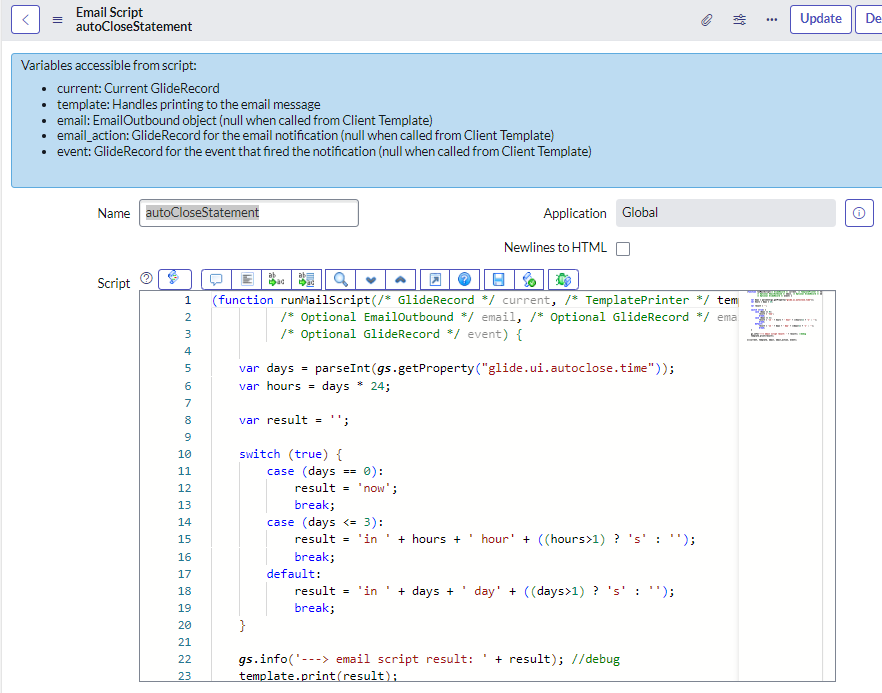
Task: Show Application info via the info icon
Action: [859, 213]
